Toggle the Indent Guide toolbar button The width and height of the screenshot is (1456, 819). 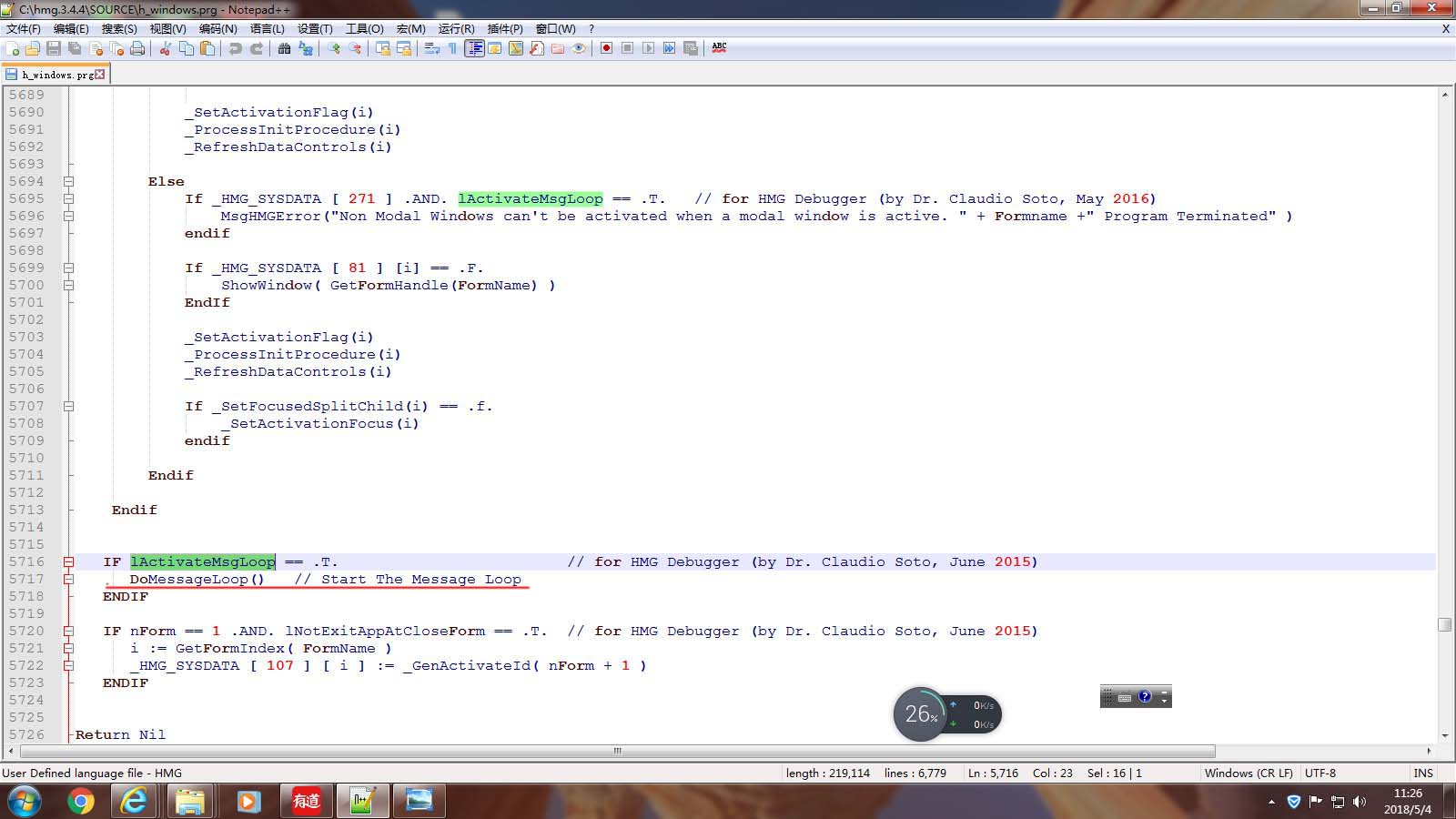pos(474,48)
